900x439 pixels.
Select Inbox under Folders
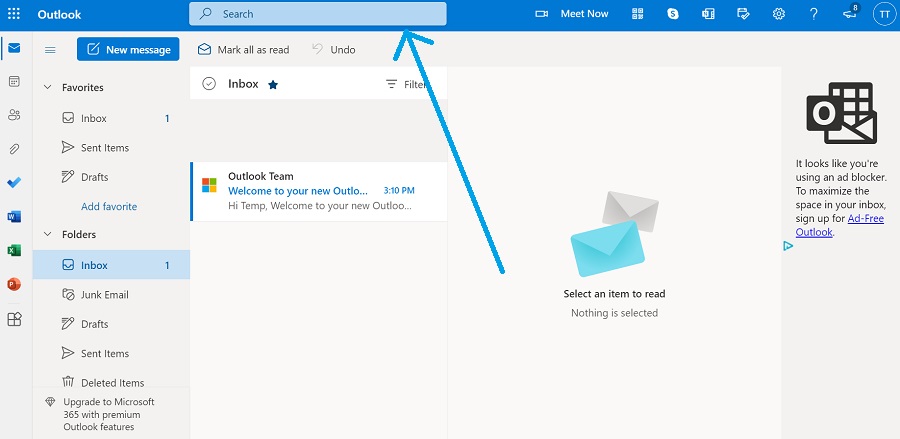pos(111,265)
